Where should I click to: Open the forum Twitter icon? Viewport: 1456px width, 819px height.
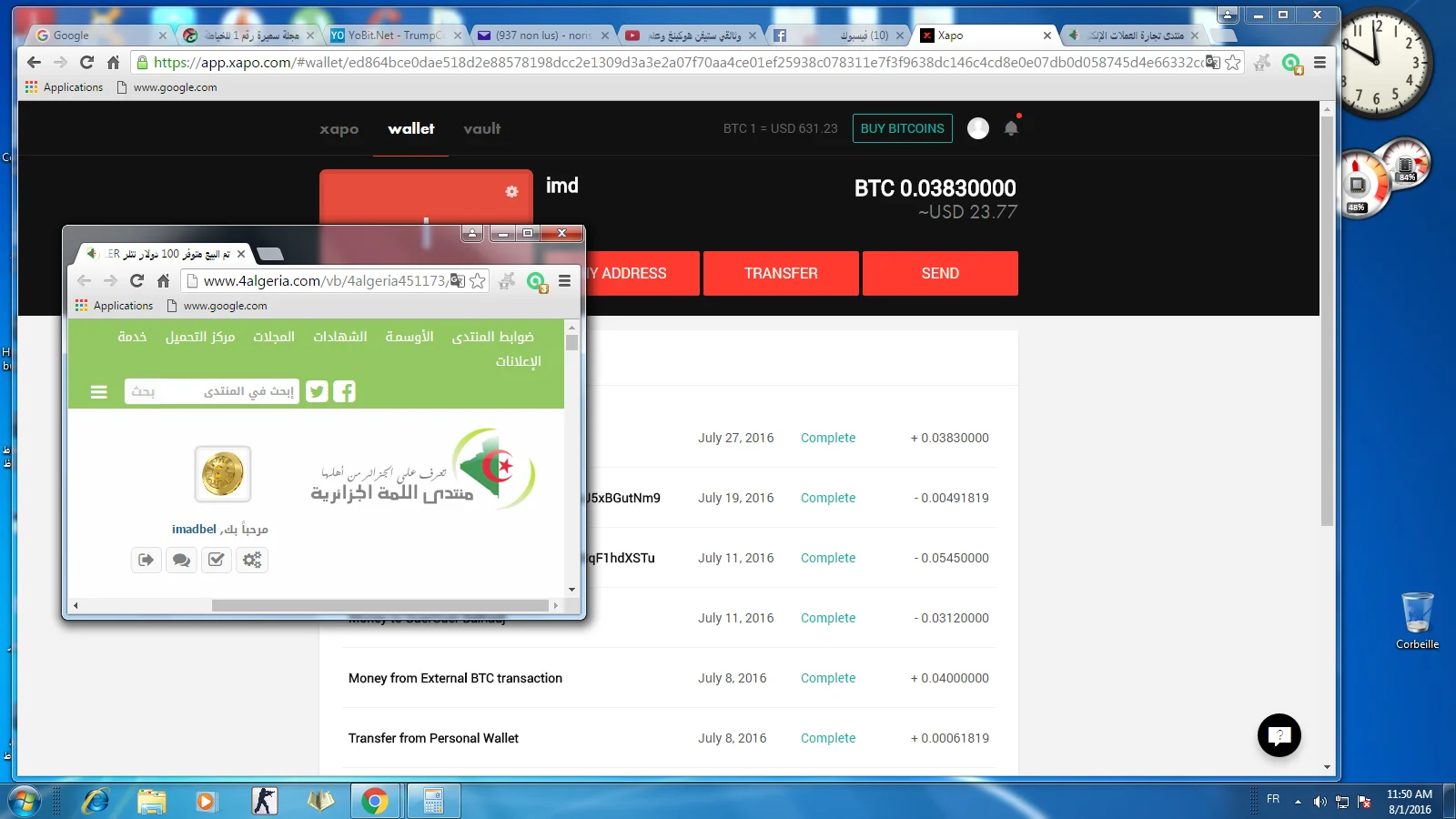(317, 391)
